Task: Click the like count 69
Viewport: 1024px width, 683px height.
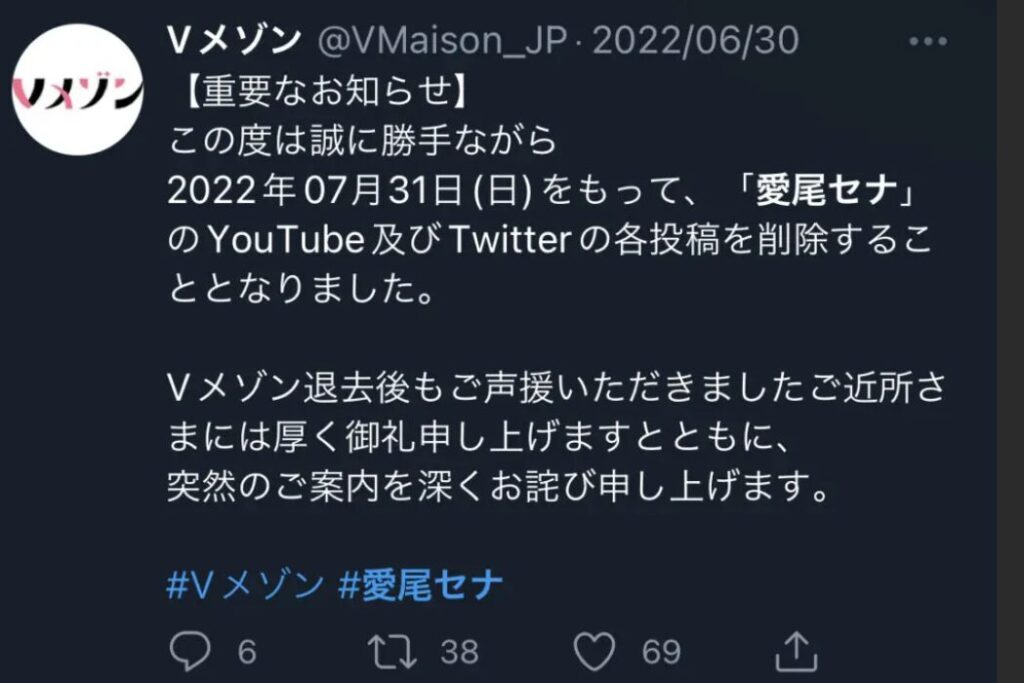Action: coord(661,652)
